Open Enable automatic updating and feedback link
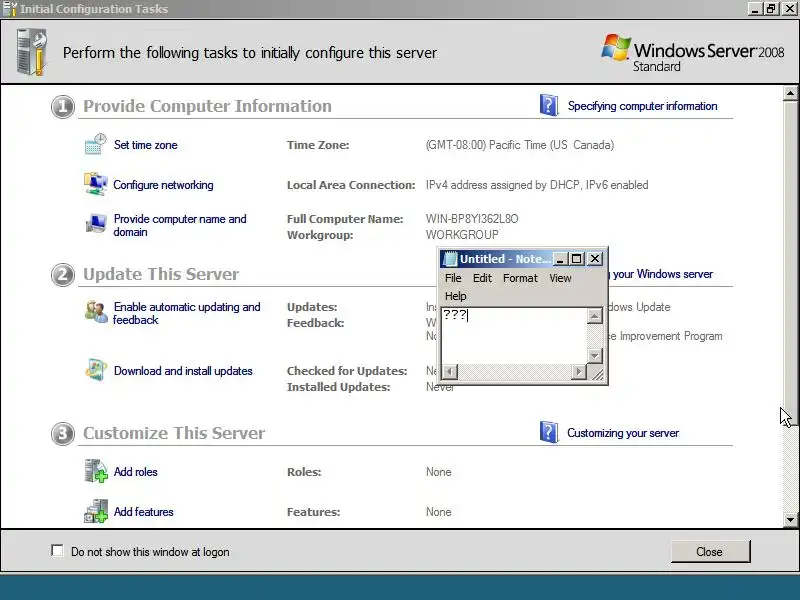The image size is (800, 600). tap(187, 313)
